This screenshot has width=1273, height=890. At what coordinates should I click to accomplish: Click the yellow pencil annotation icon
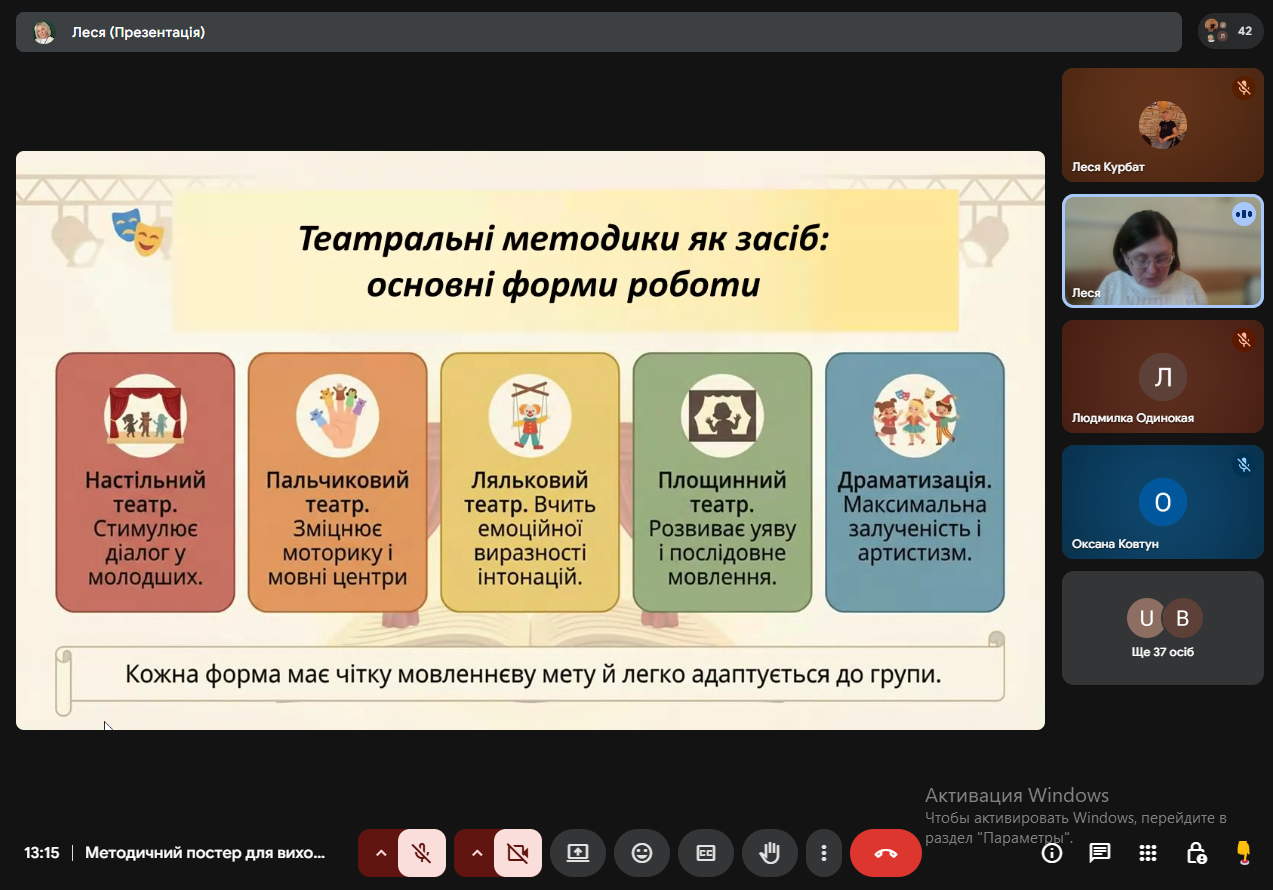click(x=1243, y=853)
